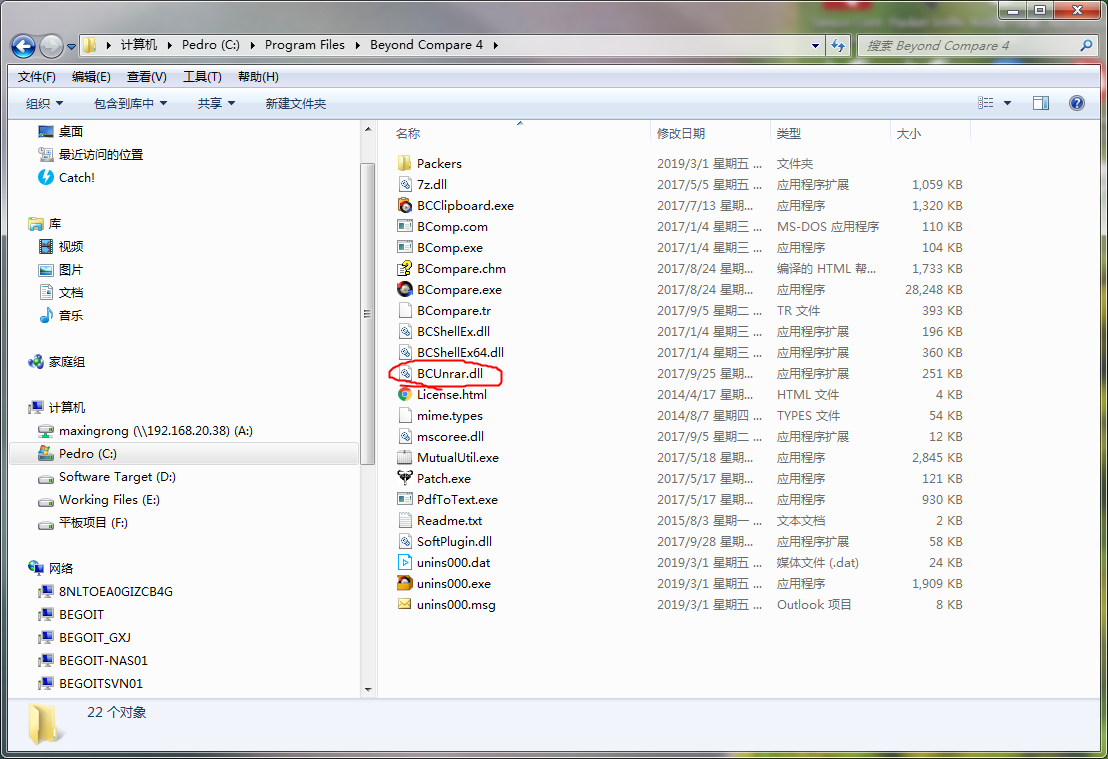
Task: Open the 文档 library
Action: [61, 292]
